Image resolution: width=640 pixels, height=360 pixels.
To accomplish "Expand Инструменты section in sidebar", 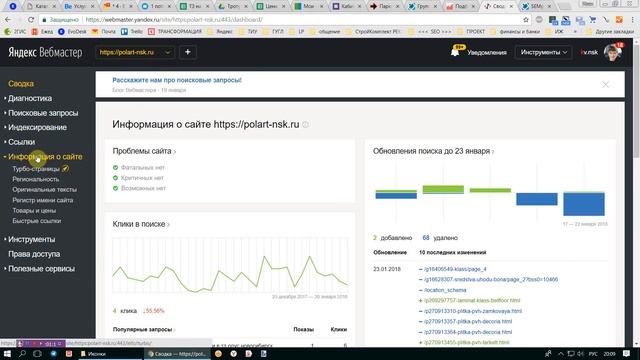I will coord(31,239).
